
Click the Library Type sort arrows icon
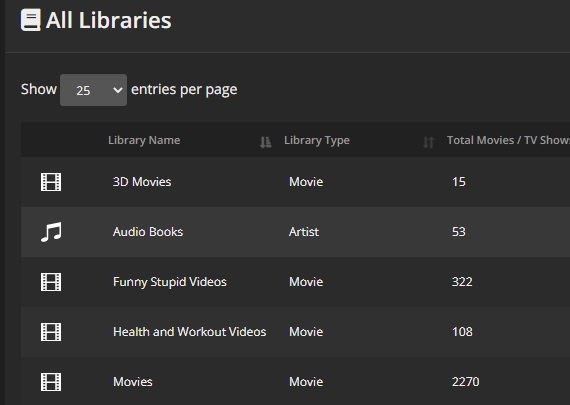(x=428, y=142)
